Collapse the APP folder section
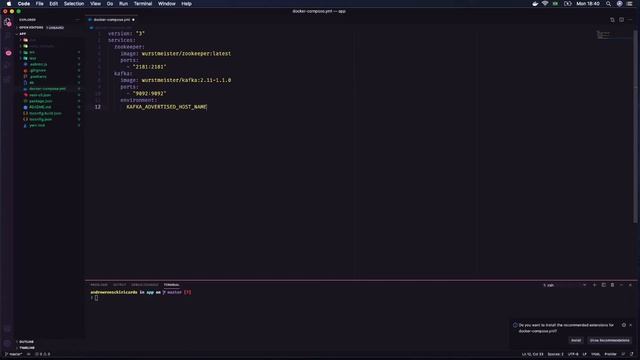This screenshot has width=640, height=360. click(x=22, y=34)
